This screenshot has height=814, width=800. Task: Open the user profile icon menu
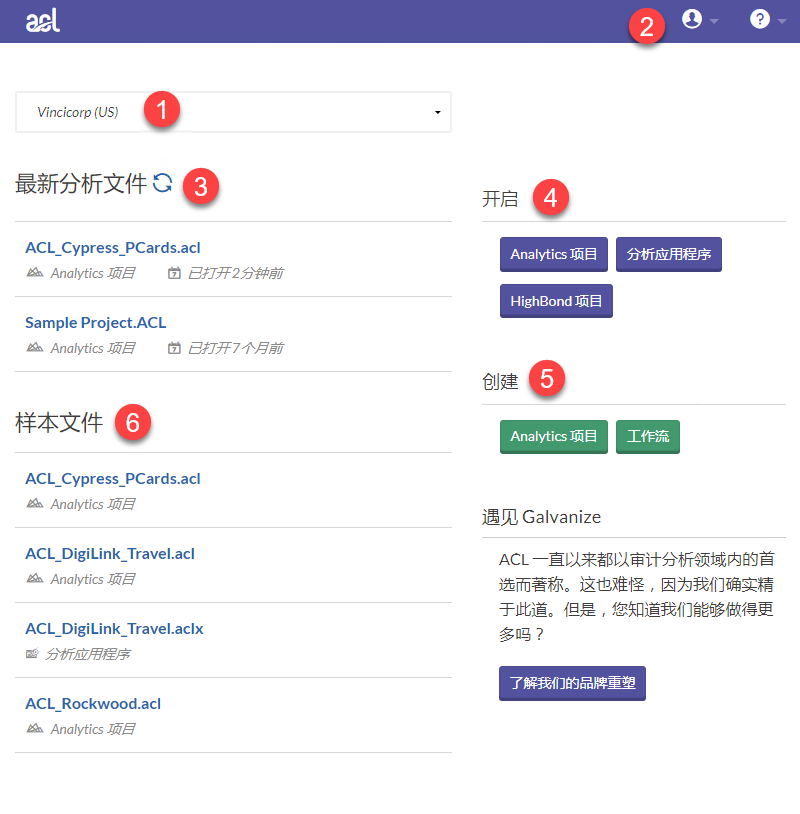click(692, 19)
